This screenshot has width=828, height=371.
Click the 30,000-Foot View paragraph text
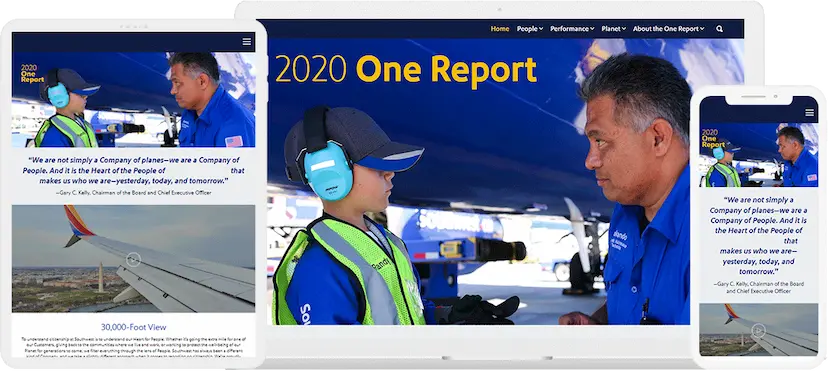[x=134, y=347]
